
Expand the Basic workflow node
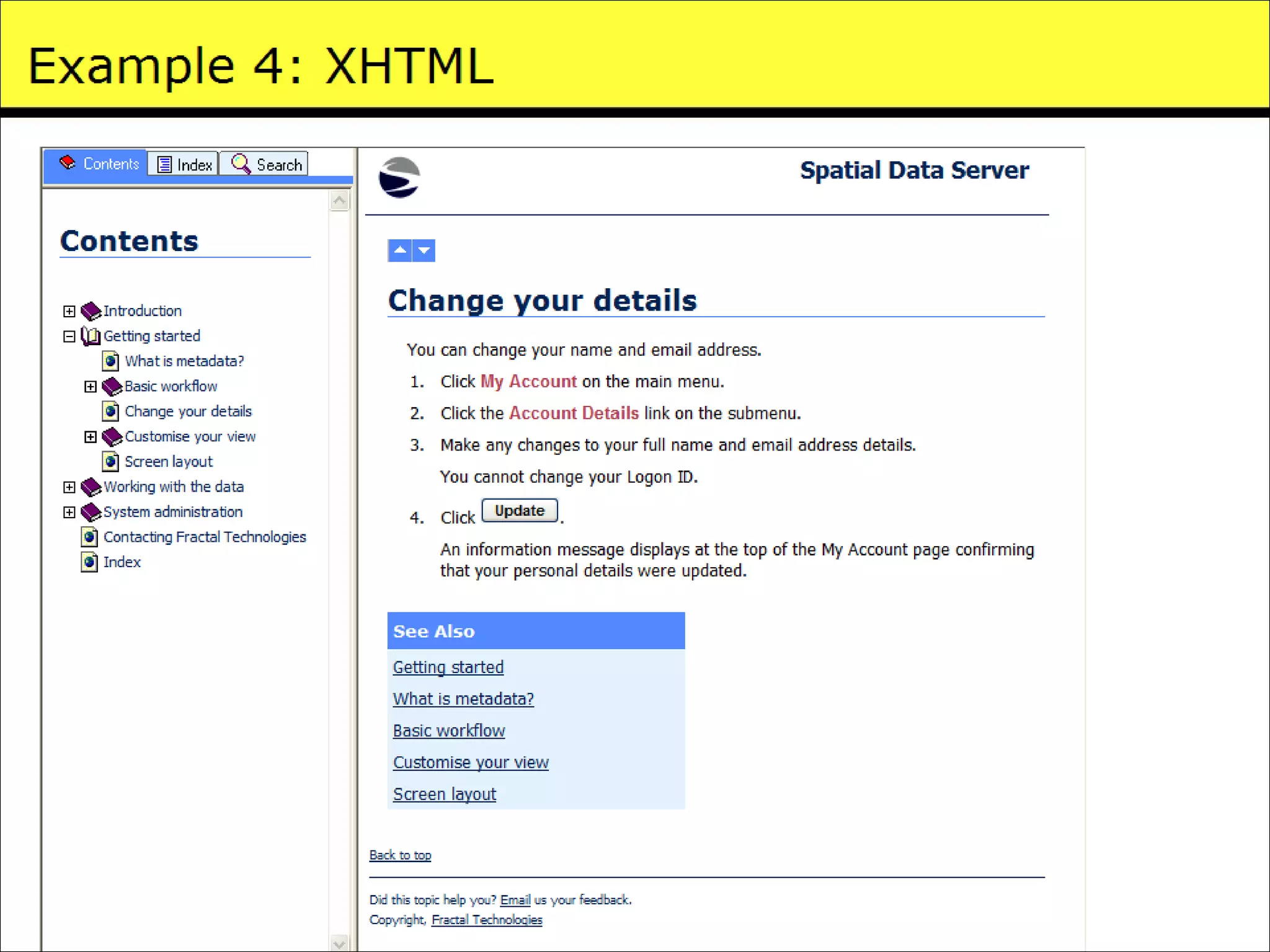(91, 387)
